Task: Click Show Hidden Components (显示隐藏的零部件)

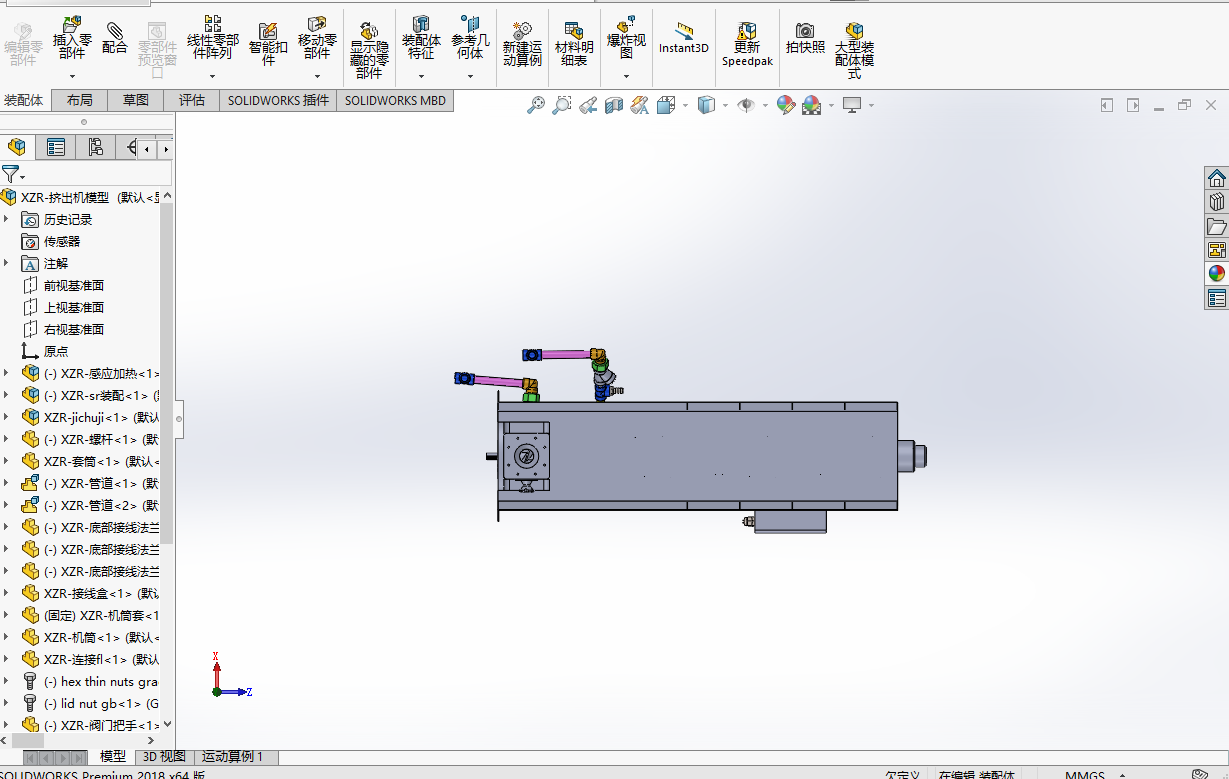Action: [x=369, y=49]
